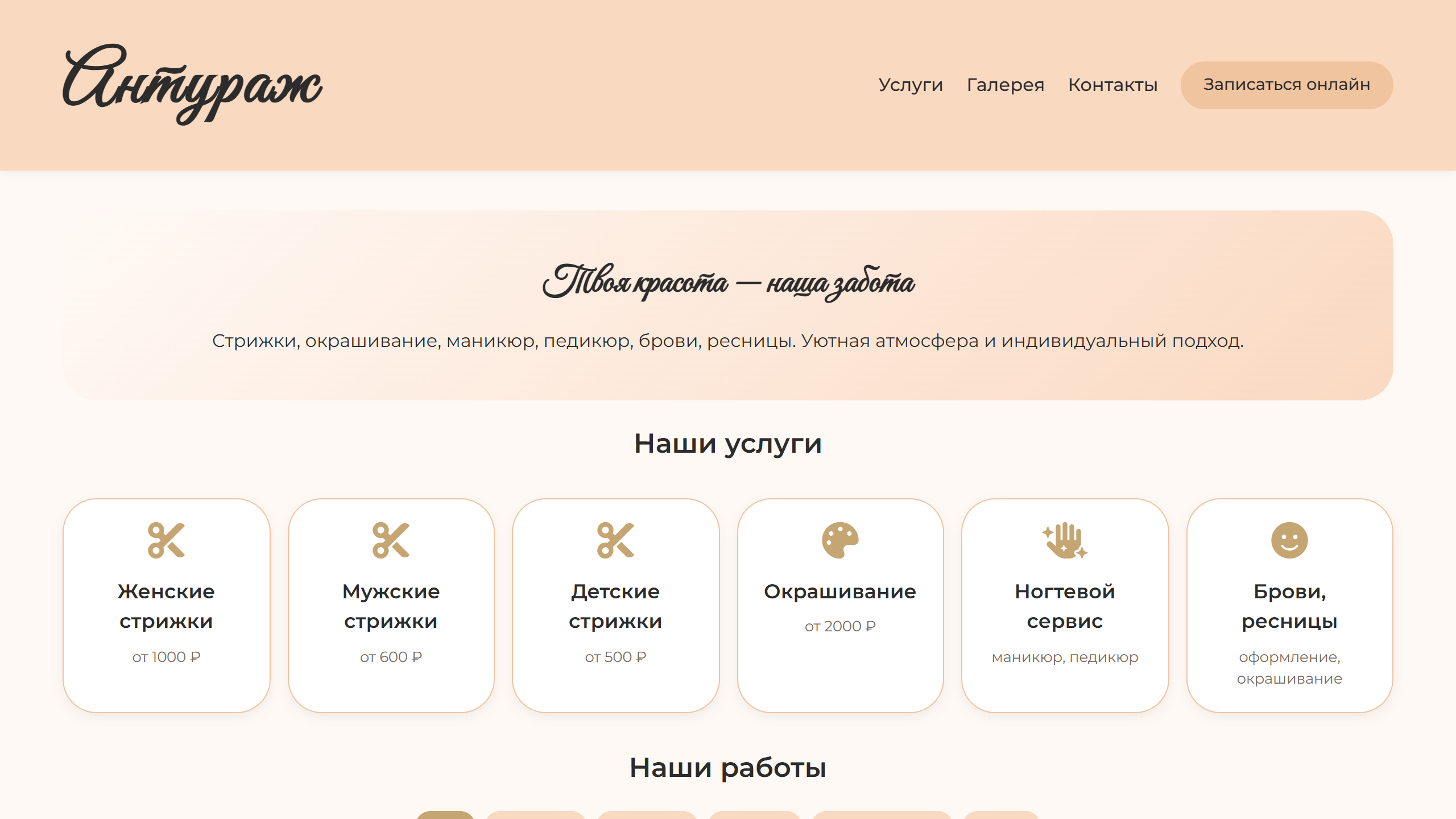Click the sparkling hand icon on Ногтевой сервис
This screenshot has height=819, width=1456.
coord(1065,540)
